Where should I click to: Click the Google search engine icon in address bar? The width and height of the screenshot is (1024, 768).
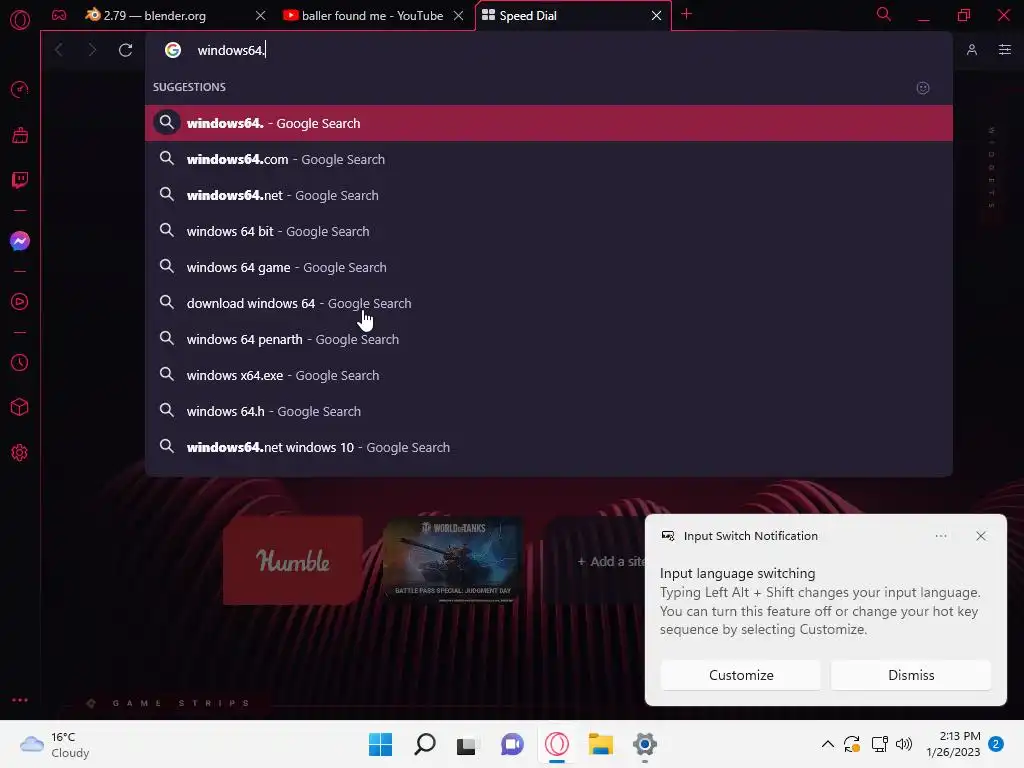pyautogui.click(x=172, y=50)
